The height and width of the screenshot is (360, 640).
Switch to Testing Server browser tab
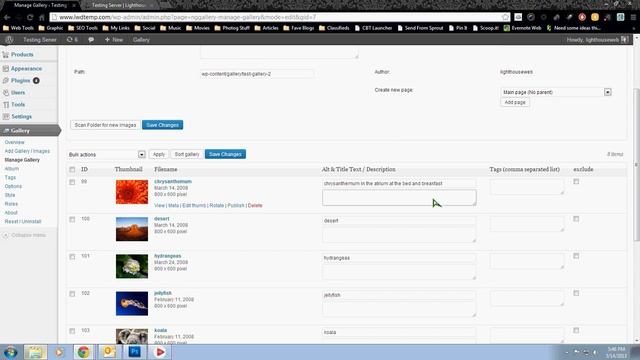[x=118, y=5]
